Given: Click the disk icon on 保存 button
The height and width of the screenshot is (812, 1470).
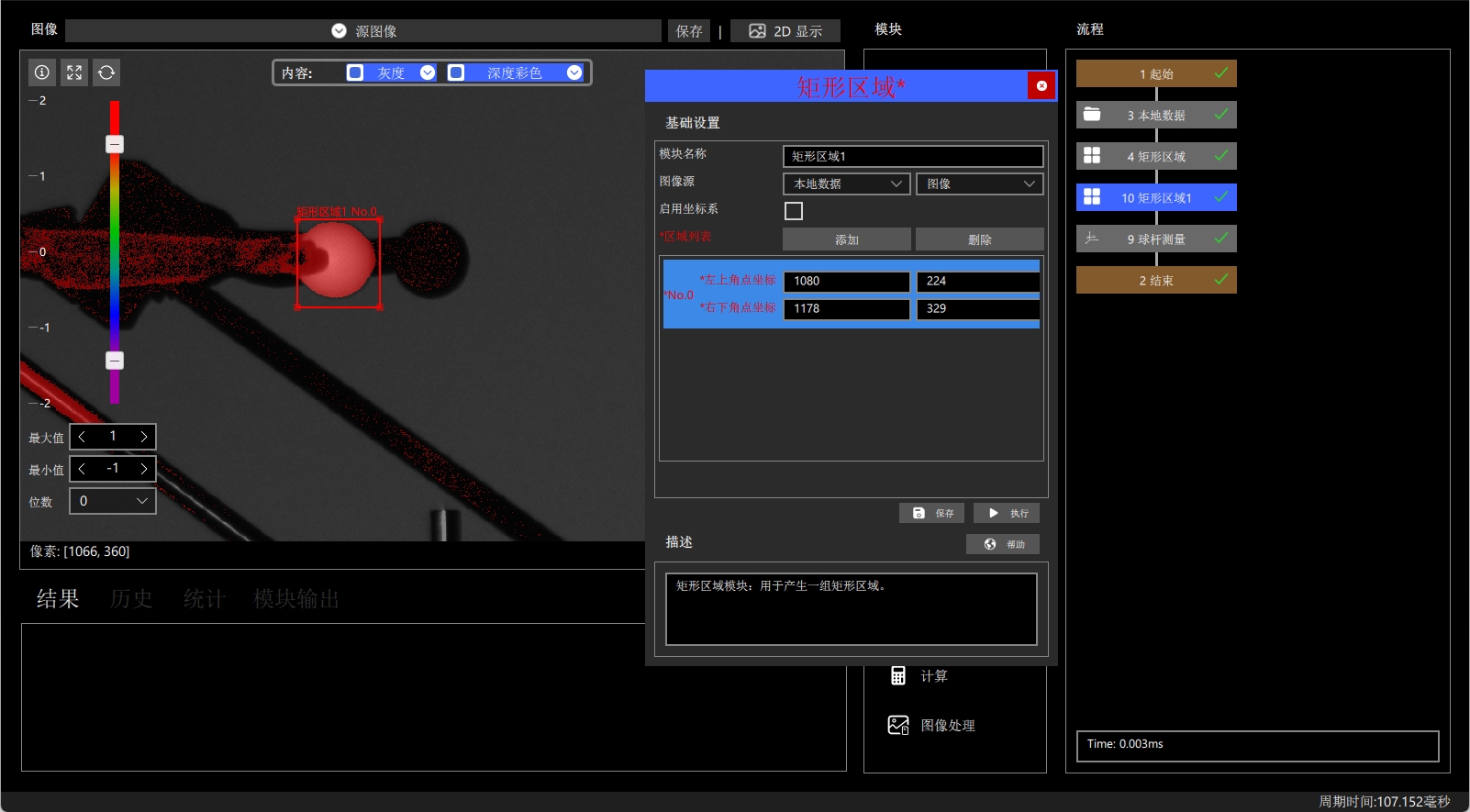Looking at the screenshot, I should (919, 513).
